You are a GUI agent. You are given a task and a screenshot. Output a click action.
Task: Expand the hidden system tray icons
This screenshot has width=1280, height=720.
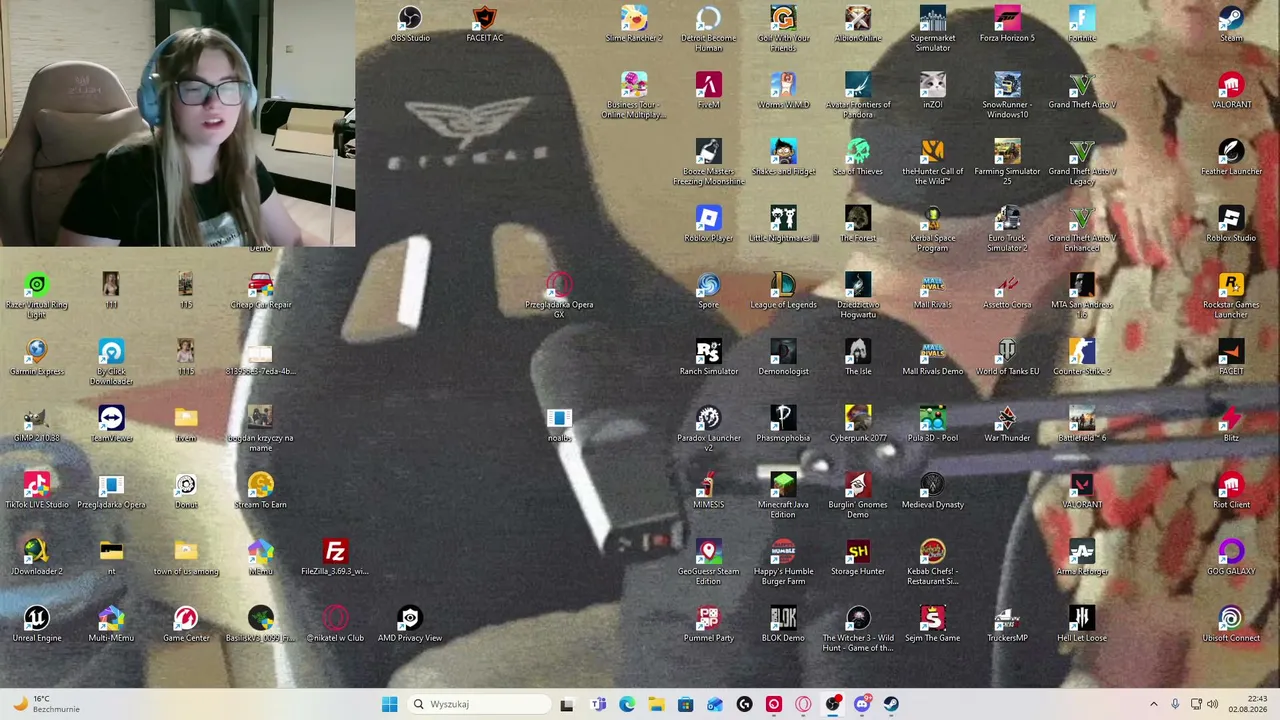click(1153, 704)
